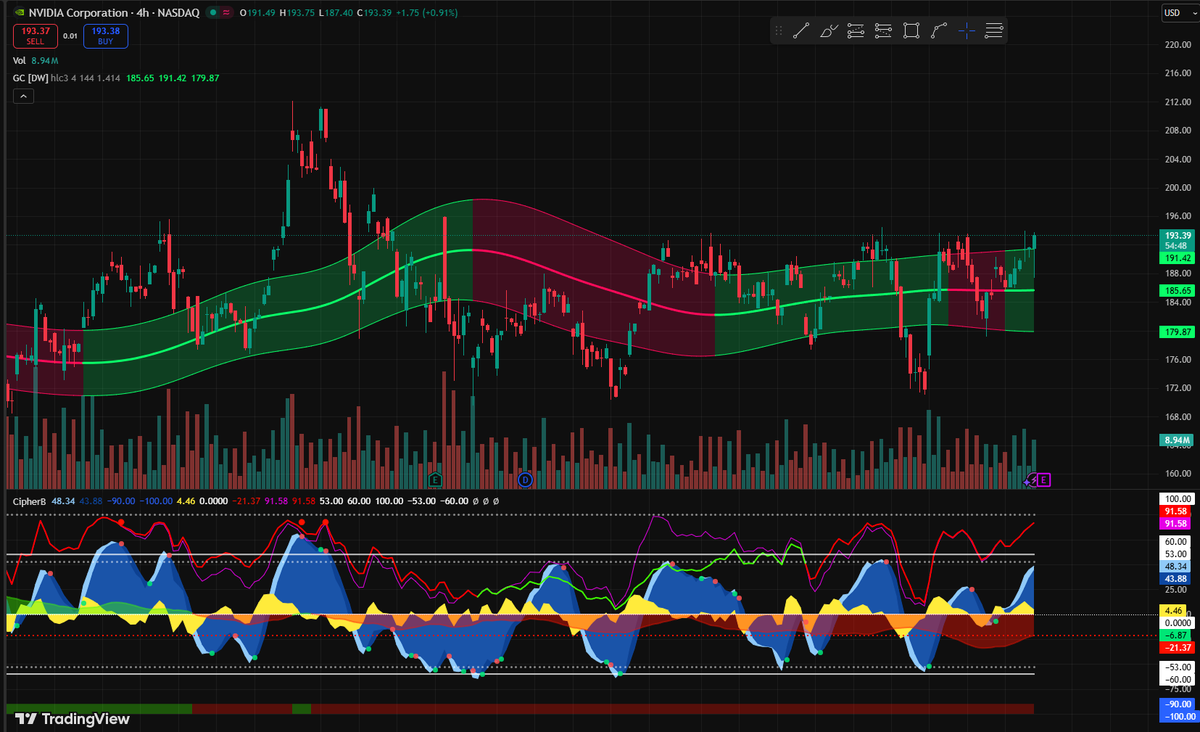
Task: Click the purple upcoming earnings E marker
Action: pyautogui.click(x=1044, y=480)
